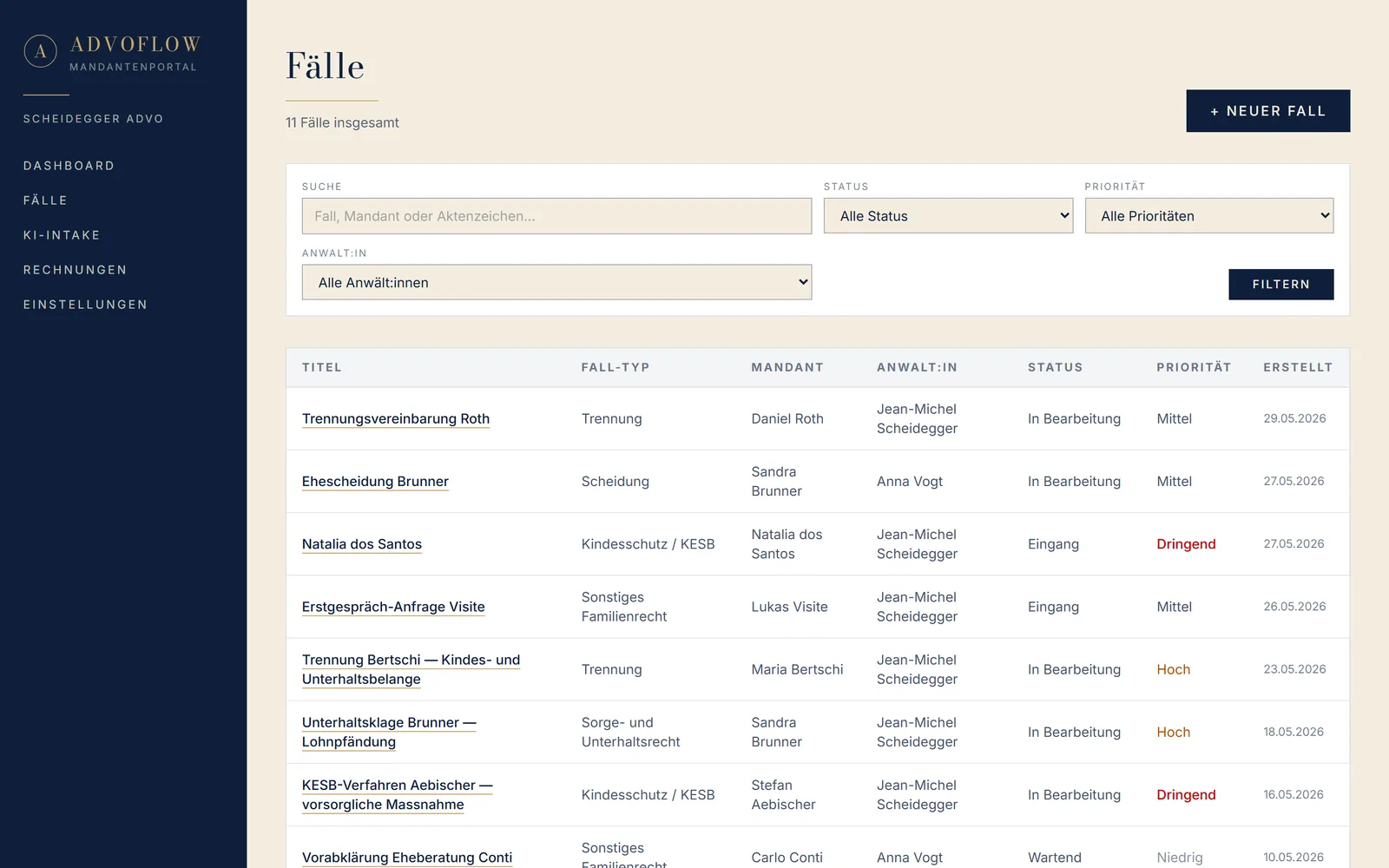Click the Filtern button
1389x868 pixels.
pyautogui.click(x=1280, y=284)
